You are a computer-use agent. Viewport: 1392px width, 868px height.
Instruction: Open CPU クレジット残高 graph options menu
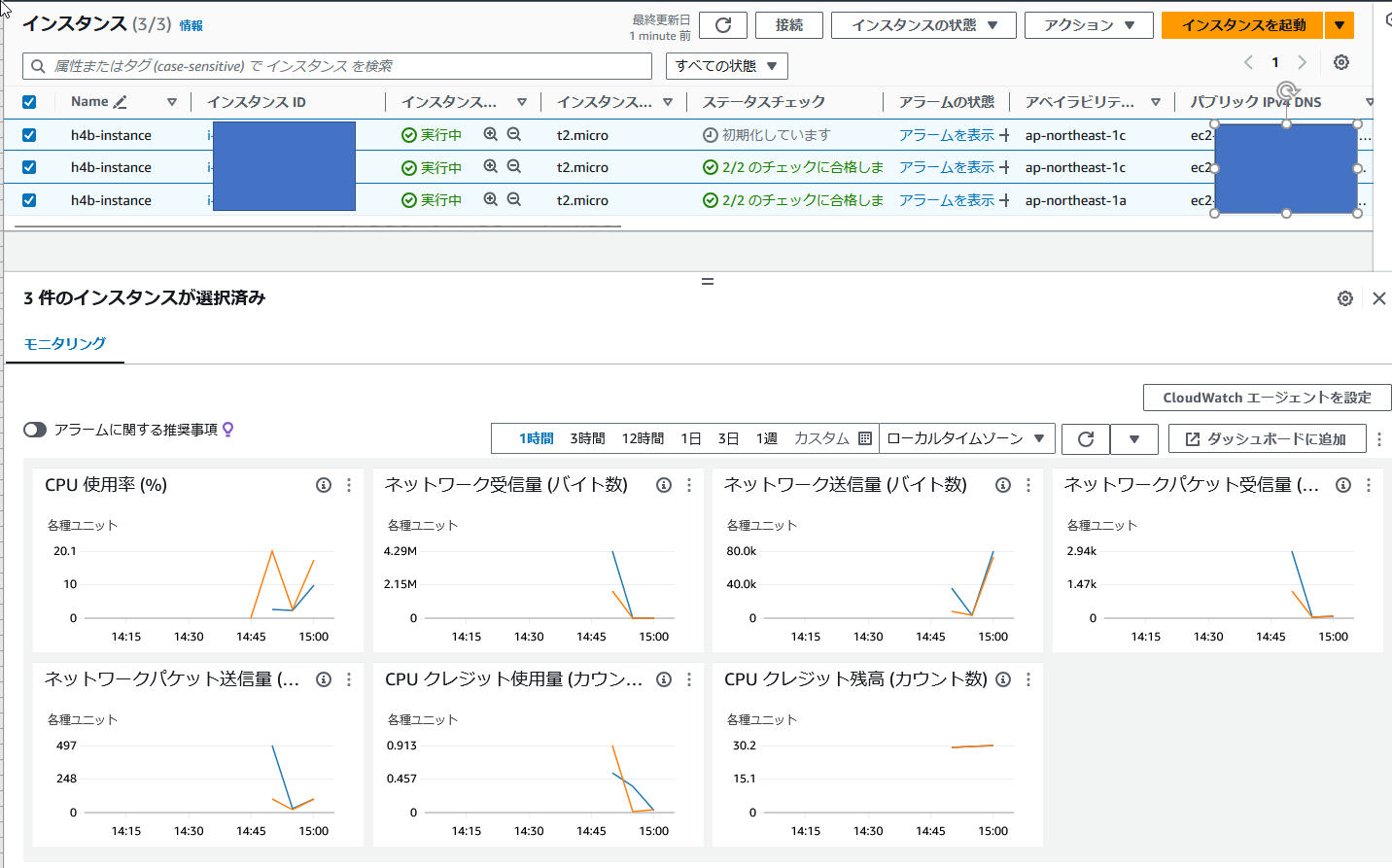(x=1028, y=679)
